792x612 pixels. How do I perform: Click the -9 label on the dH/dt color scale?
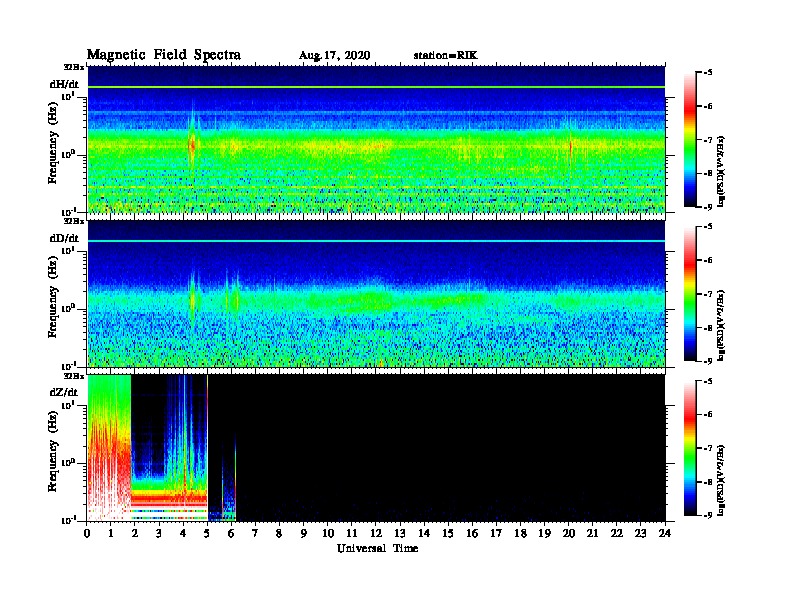point(706,207)
